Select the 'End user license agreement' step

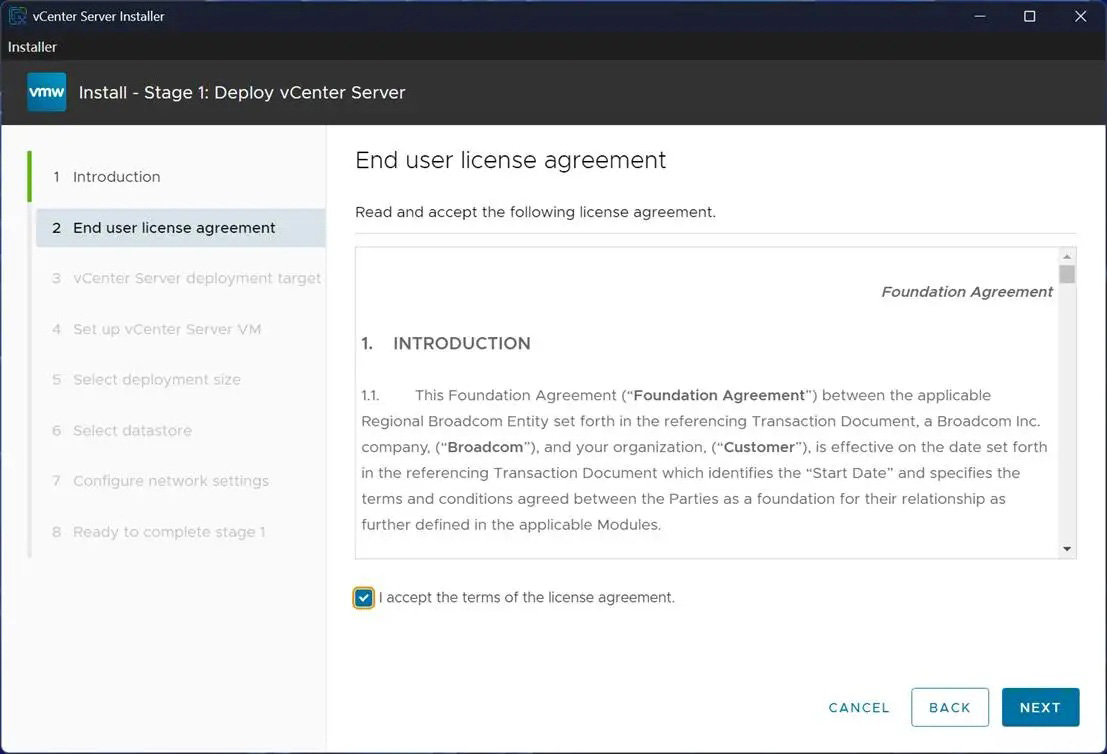point(174,227)
